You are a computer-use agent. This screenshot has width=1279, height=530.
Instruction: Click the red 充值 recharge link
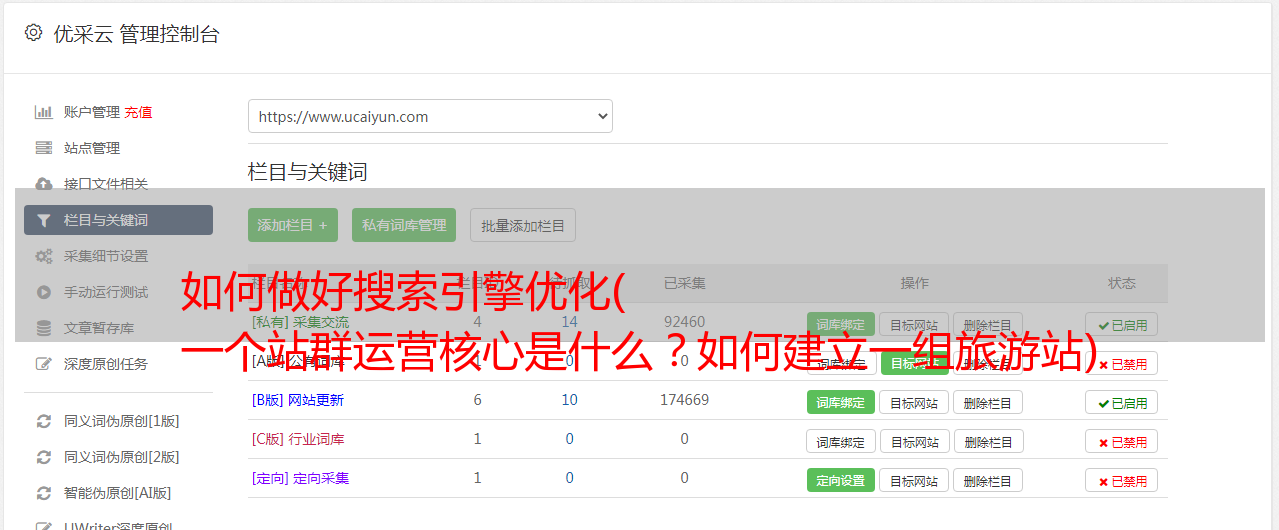pos(139,112)
